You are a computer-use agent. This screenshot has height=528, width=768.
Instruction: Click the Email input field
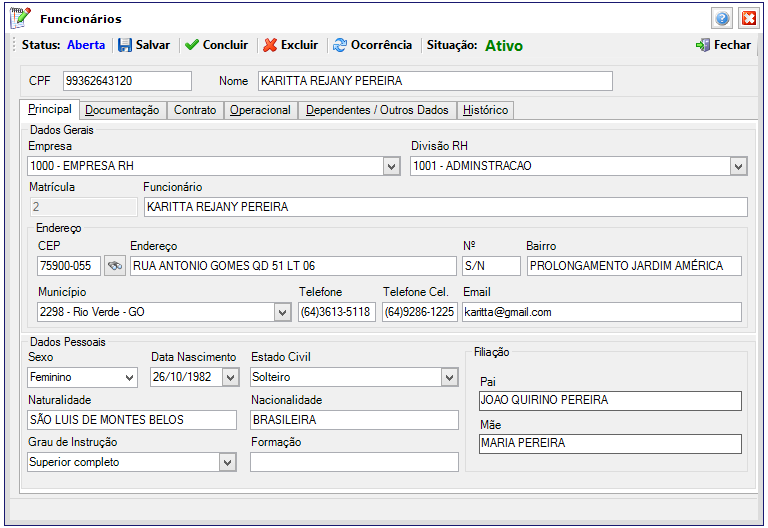pyautogui.click(x=601, y=312)
